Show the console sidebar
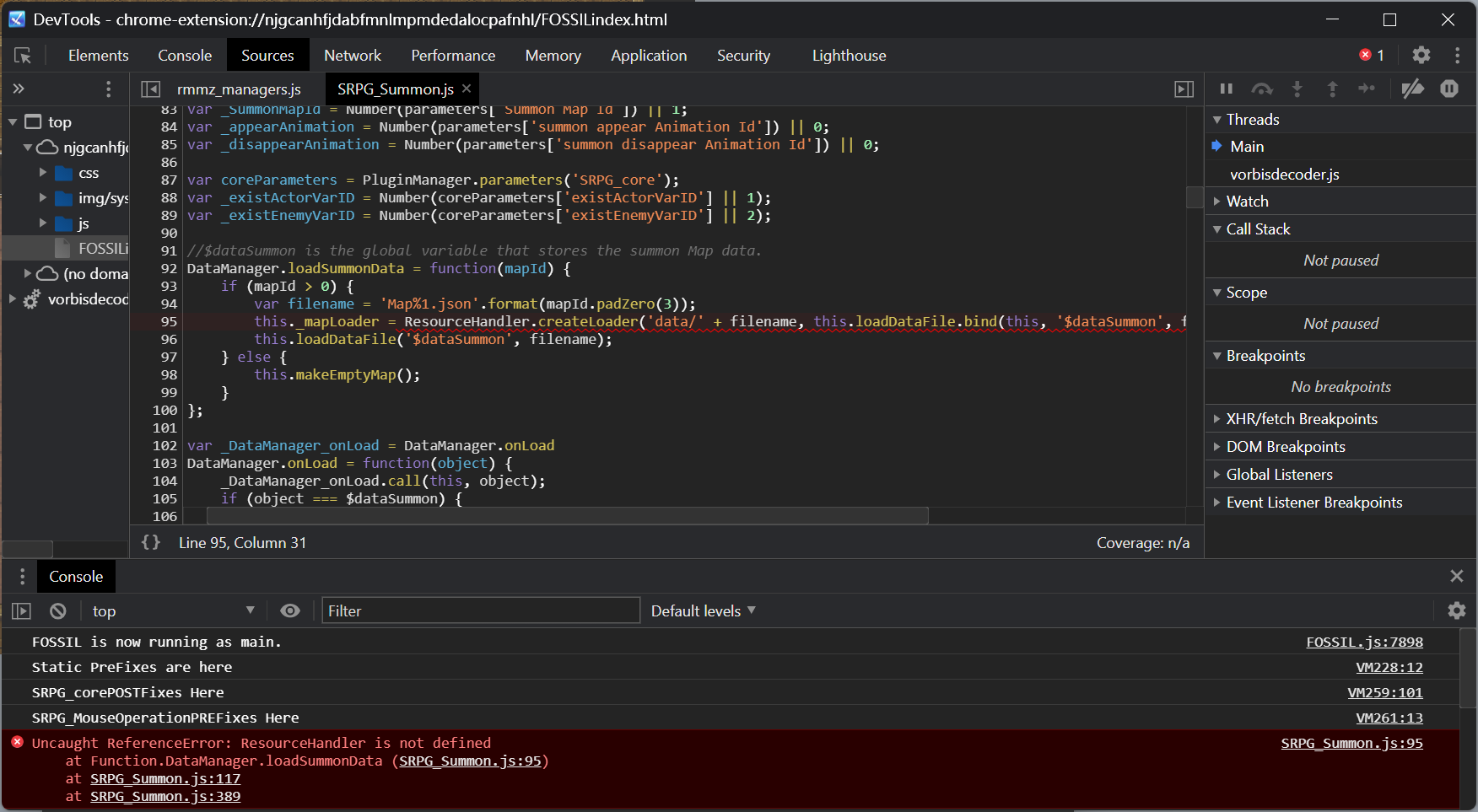This screenshot has width=1478, height=812. tap(21, 610)
